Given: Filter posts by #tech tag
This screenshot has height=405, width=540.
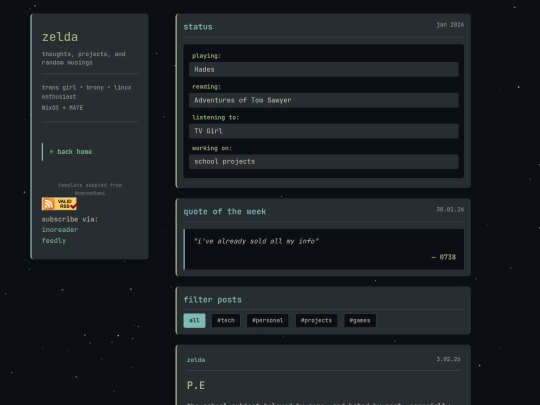Looking at the screenshot, I should tap(226, 321).
